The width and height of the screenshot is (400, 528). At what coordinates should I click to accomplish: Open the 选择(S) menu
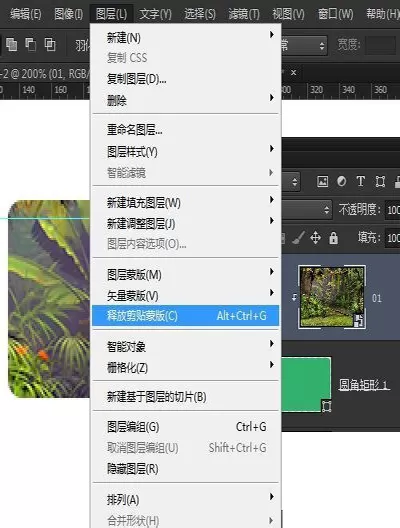pyautogui.click(x=200, y=14)
